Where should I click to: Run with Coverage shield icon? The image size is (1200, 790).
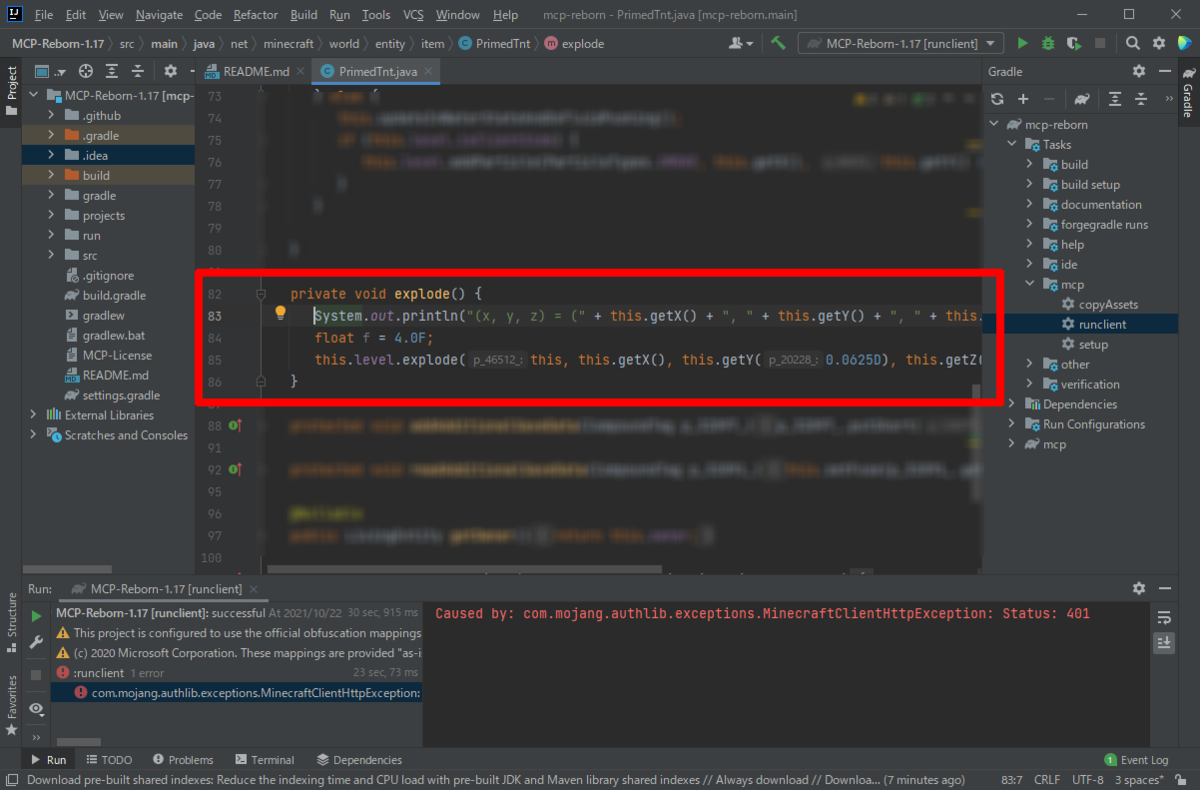coord(1074,44)
